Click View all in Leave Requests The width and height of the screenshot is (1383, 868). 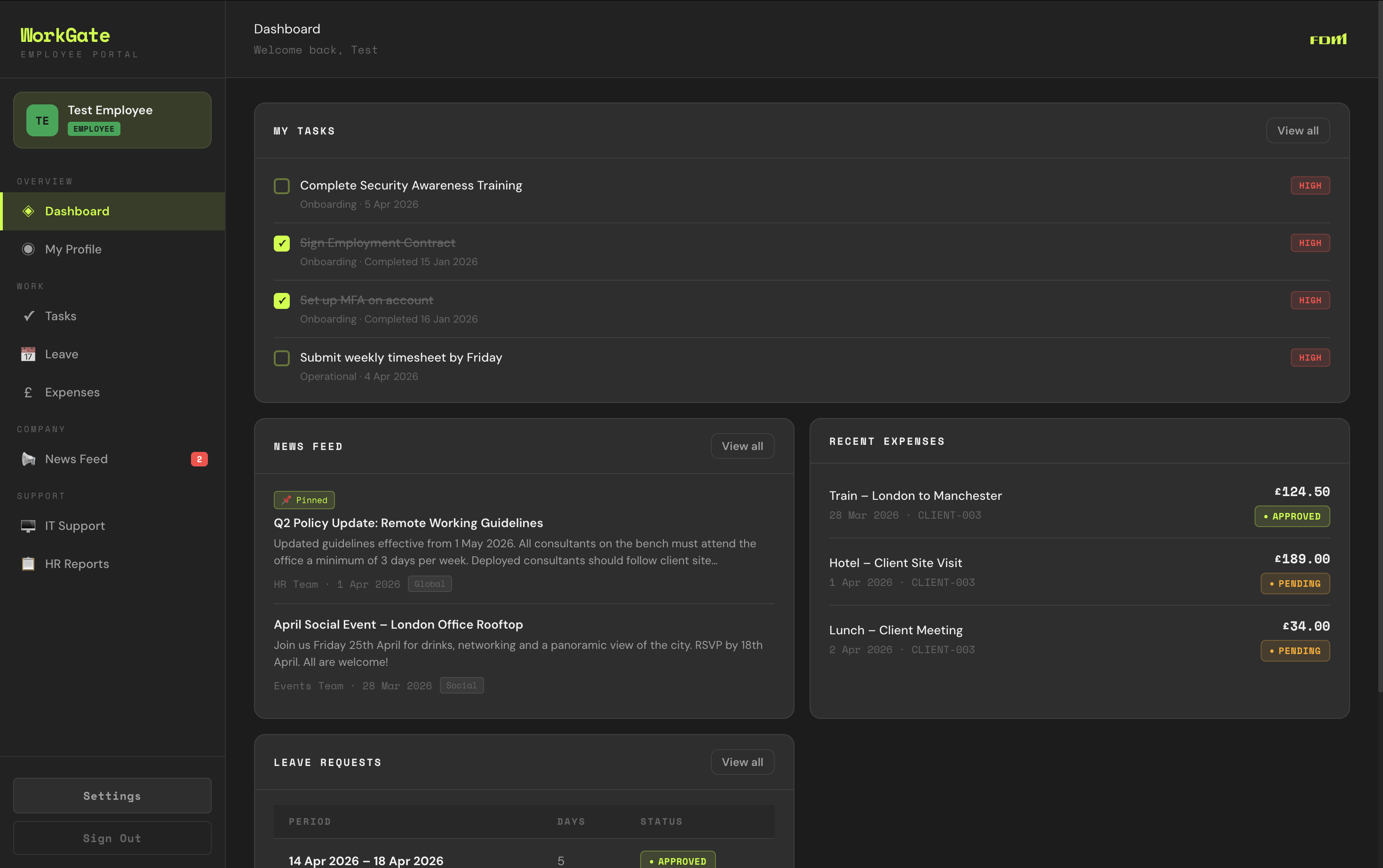[x=742, y=762]
